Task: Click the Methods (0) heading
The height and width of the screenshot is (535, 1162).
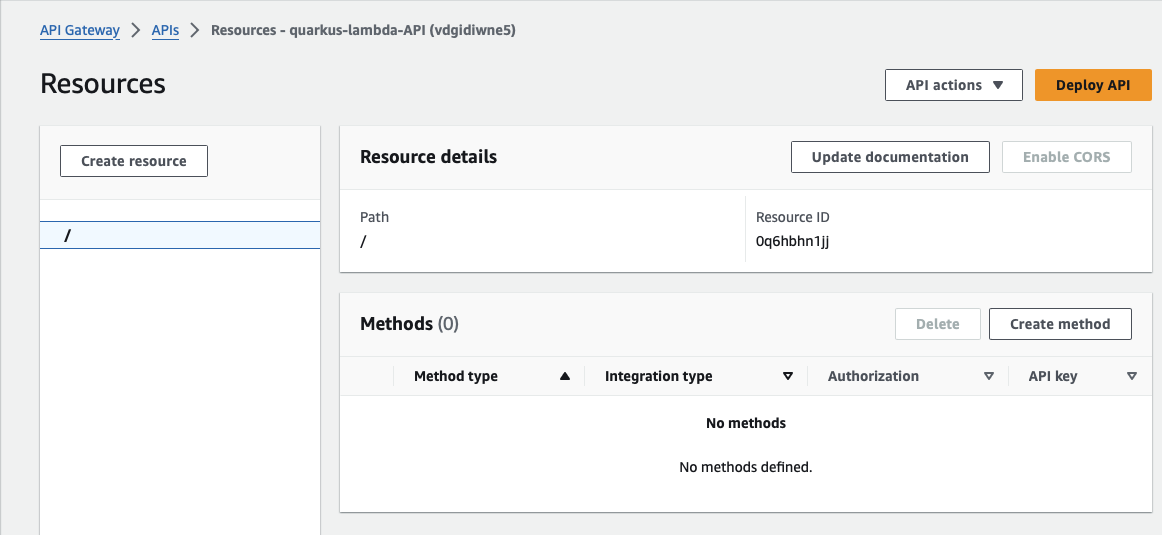Action: [409, 324]
